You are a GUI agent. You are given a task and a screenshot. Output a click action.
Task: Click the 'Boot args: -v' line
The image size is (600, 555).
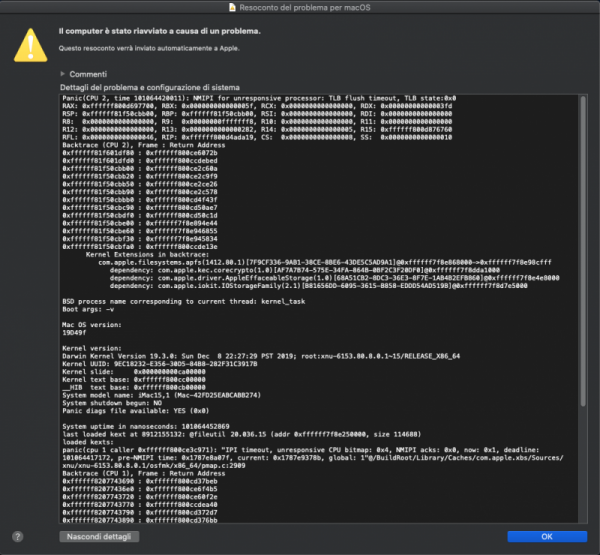tap(88, 309)
